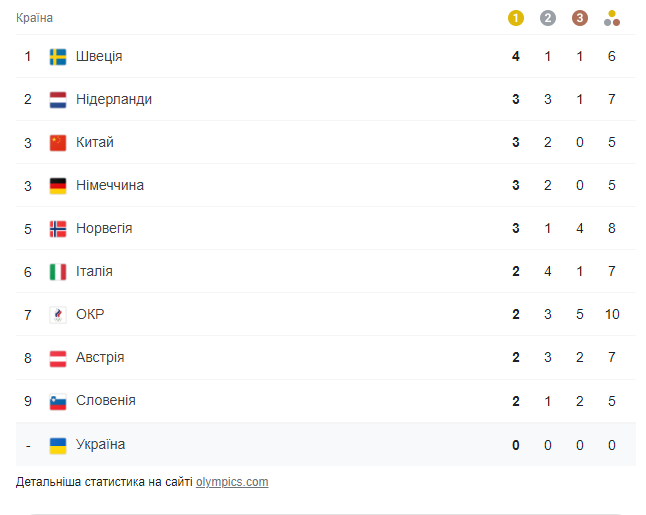Click the ОКР team logo icon

click(x=58, y=315)
